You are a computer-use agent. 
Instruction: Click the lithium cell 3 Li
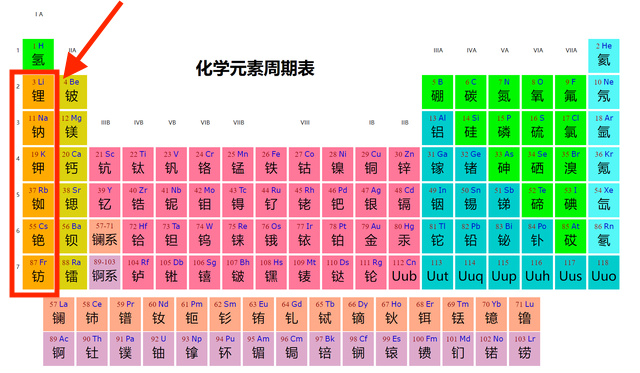[x=38, y=92]
